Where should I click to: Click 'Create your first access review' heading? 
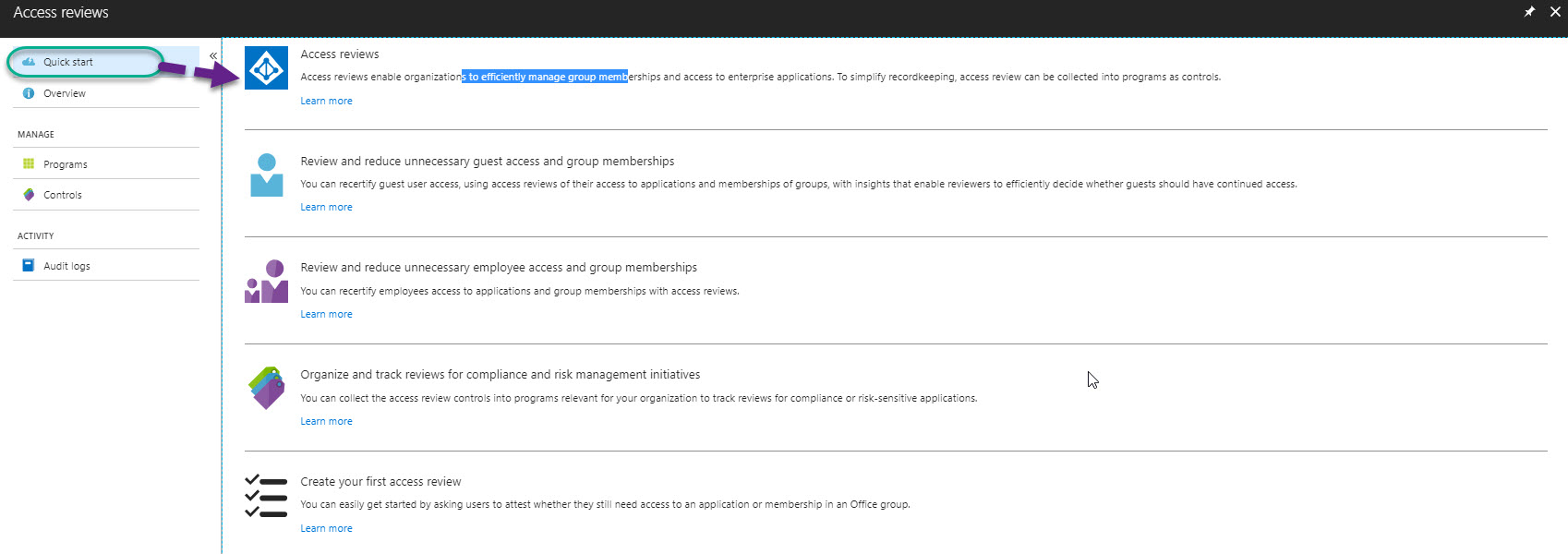tap(380, 481)
